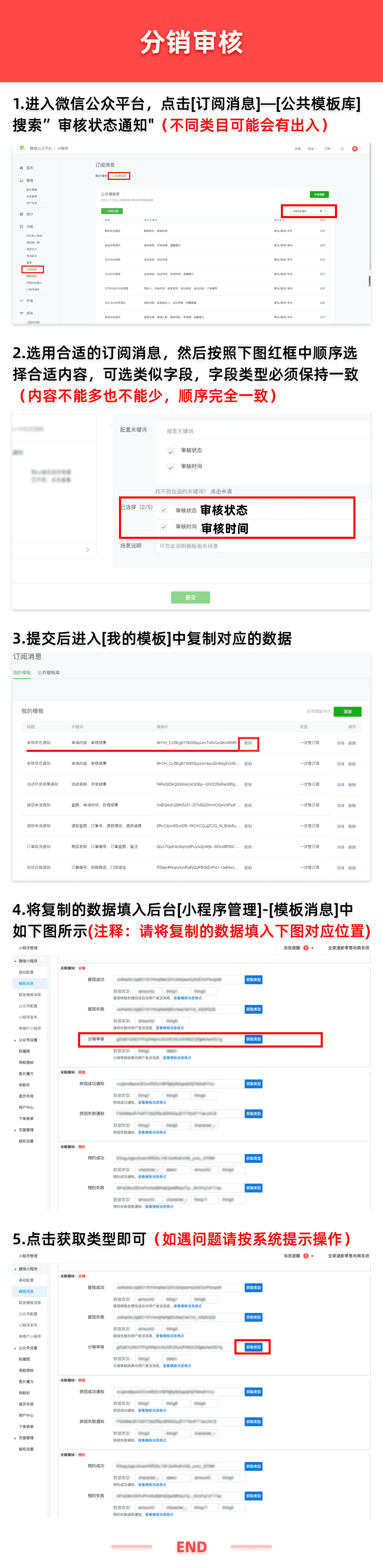Viewport: 383px width, 1568px height.
Task: Click the 搜索关键词 input field
Action: pos(262,431)
